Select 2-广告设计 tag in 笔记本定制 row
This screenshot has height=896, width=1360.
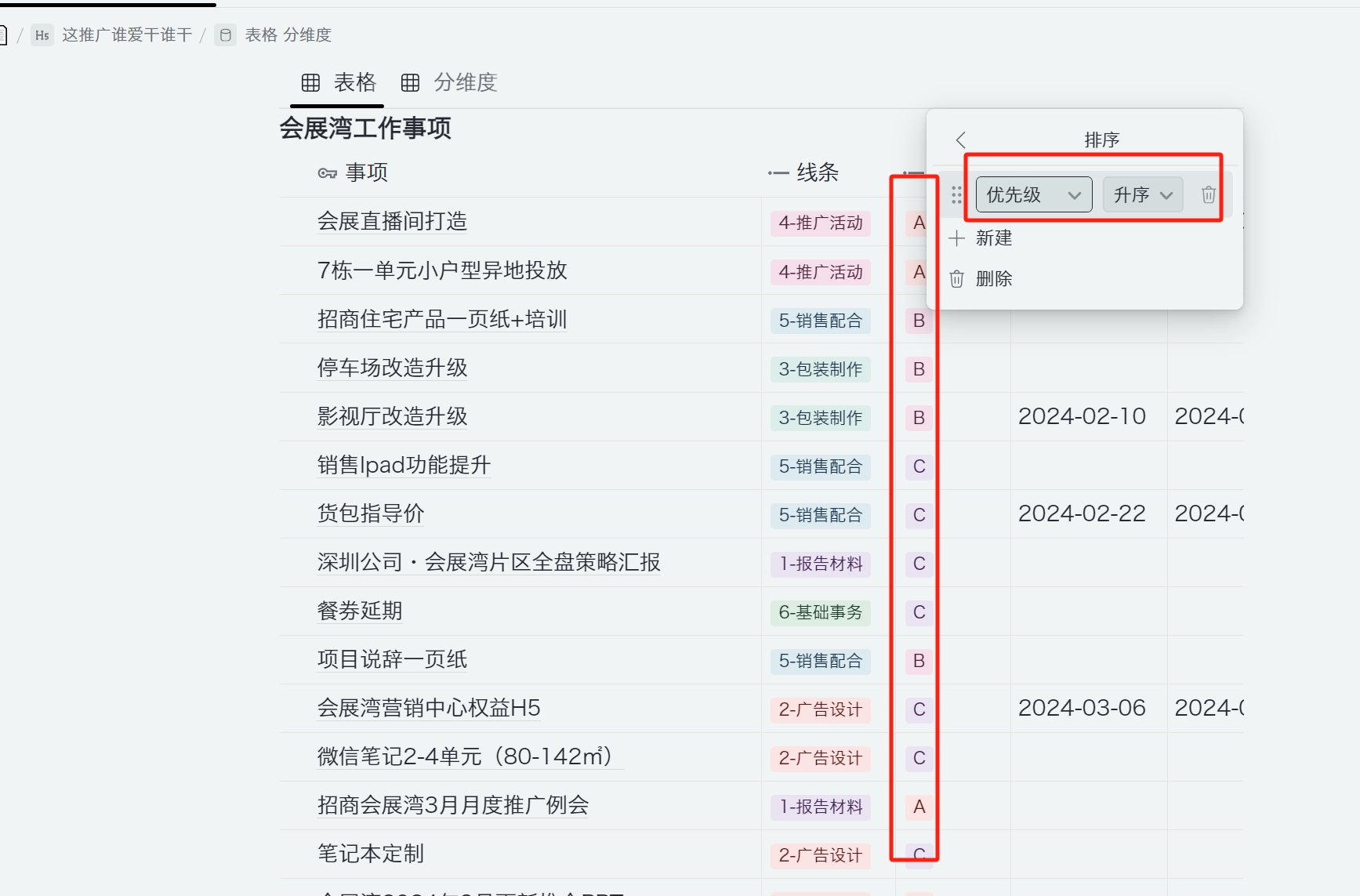point(821,855)
